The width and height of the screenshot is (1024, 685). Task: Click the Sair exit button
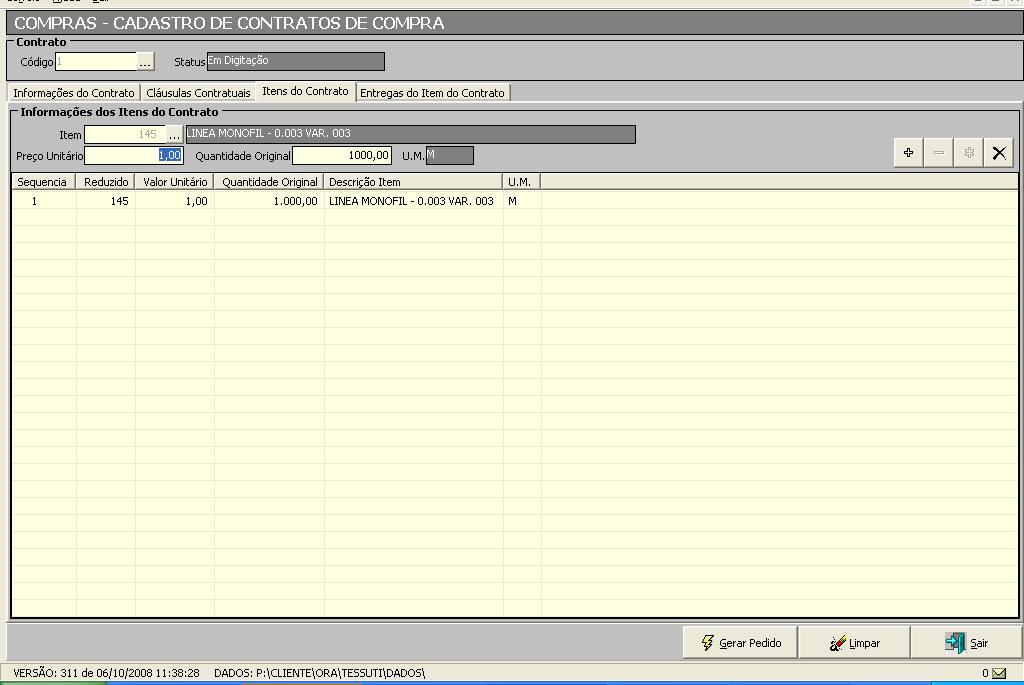(966, 643)
